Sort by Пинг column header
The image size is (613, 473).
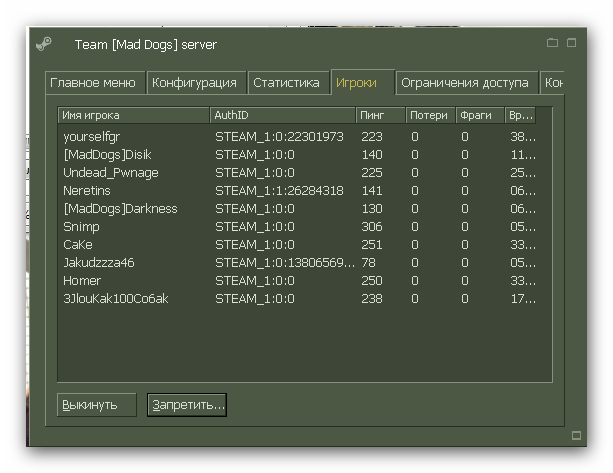(x=380, y=115)
